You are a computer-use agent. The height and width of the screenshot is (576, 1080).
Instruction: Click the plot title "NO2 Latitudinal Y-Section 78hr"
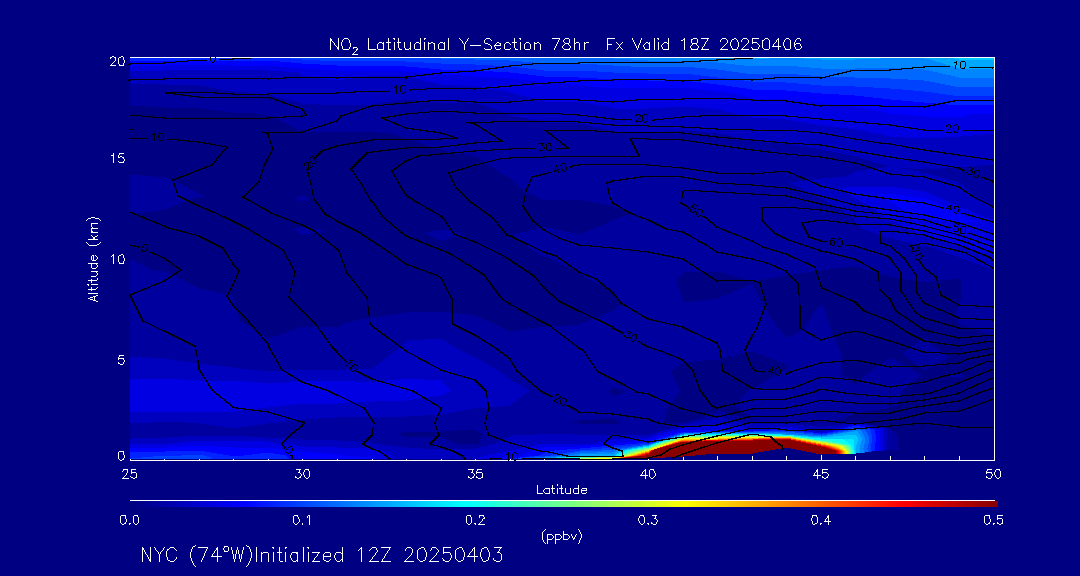pyautogui.click(x=457, y=45)
